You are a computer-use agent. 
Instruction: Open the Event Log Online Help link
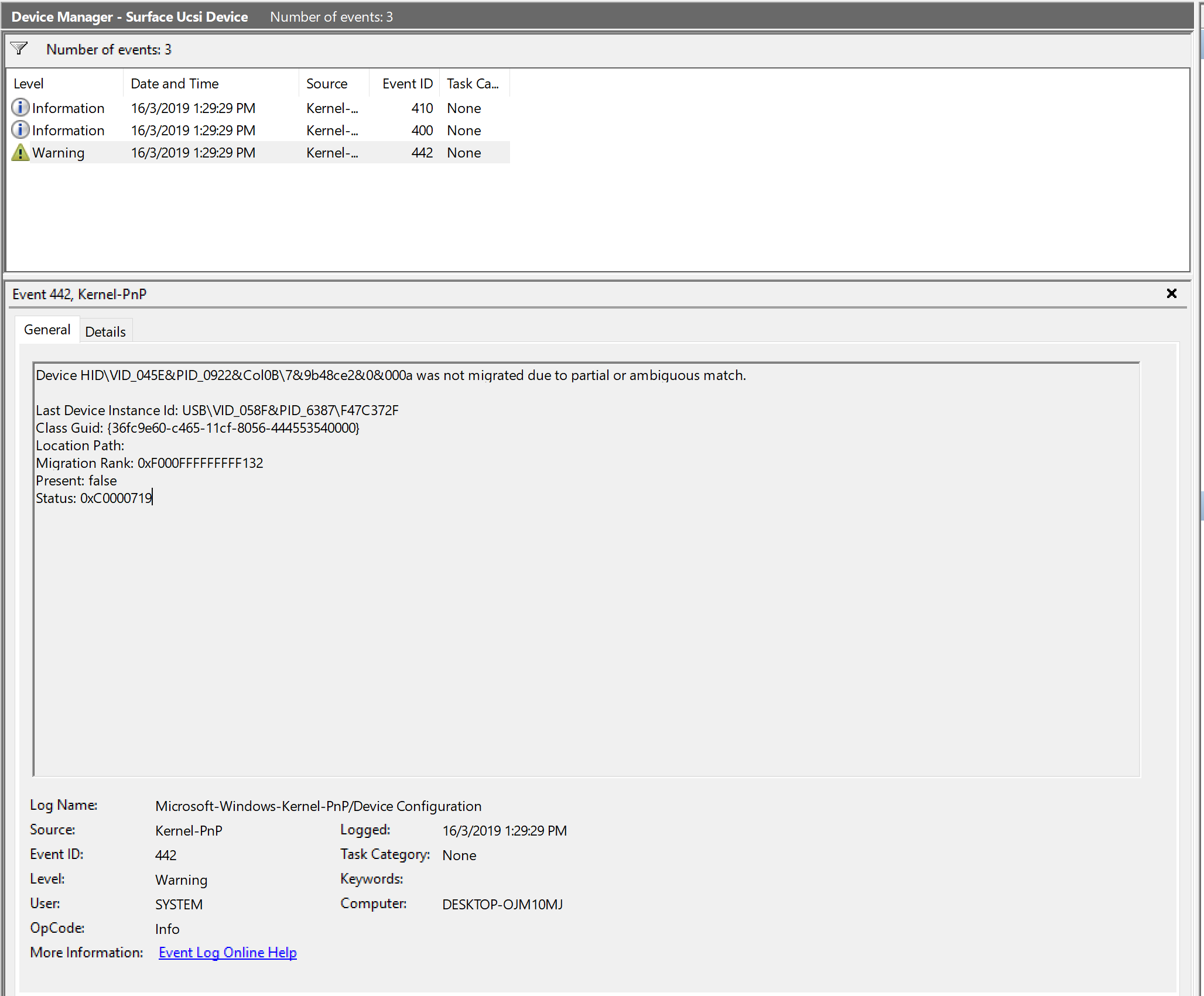(x=227, y=953)
